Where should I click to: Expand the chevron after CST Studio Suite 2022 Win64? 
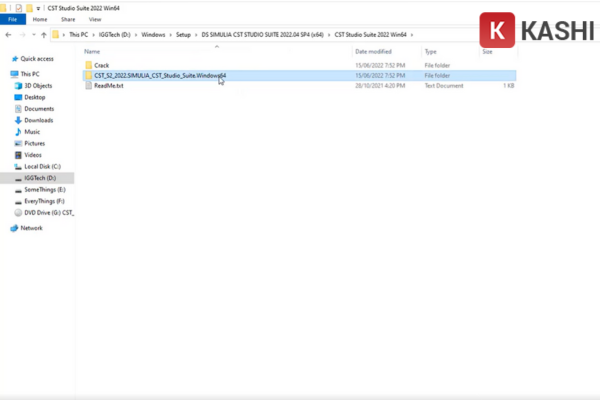click(x=412, y=35)
